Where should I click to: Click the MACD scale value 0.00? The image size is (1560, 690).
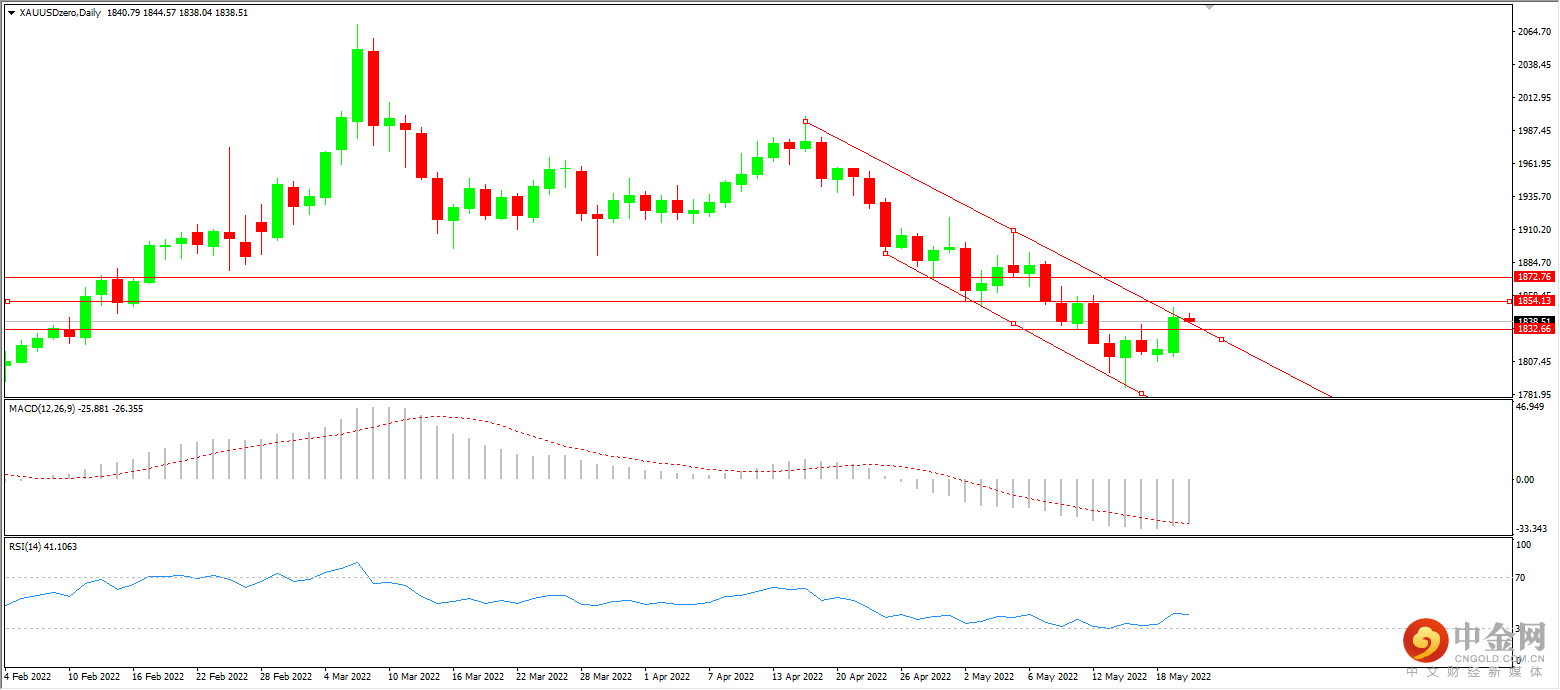[x=1526, y=480]
